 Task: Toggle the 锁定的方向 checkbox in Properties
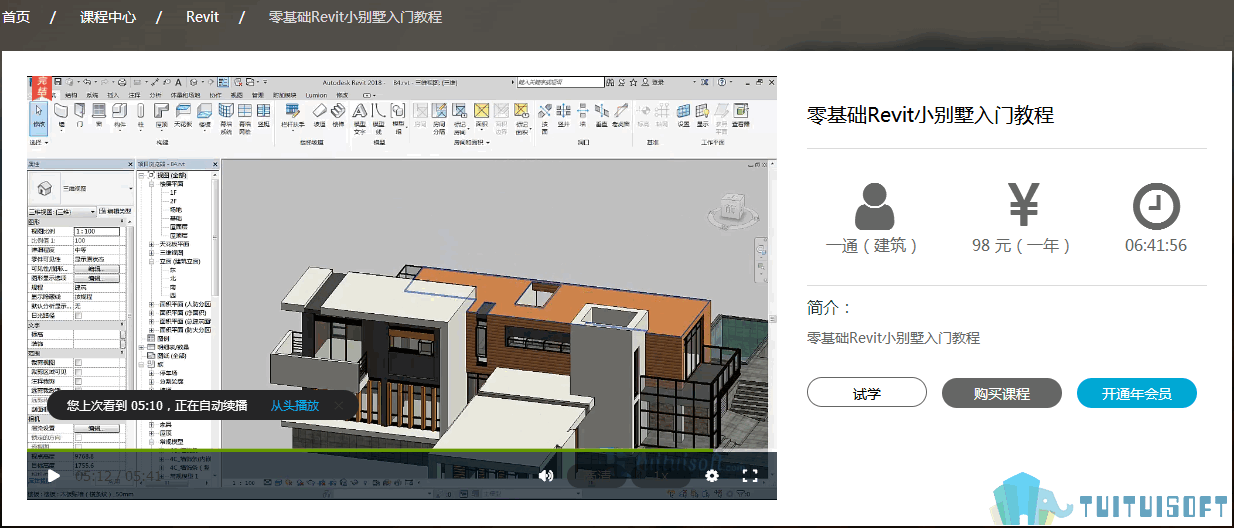pyautogui.click(x=78, y=437)
